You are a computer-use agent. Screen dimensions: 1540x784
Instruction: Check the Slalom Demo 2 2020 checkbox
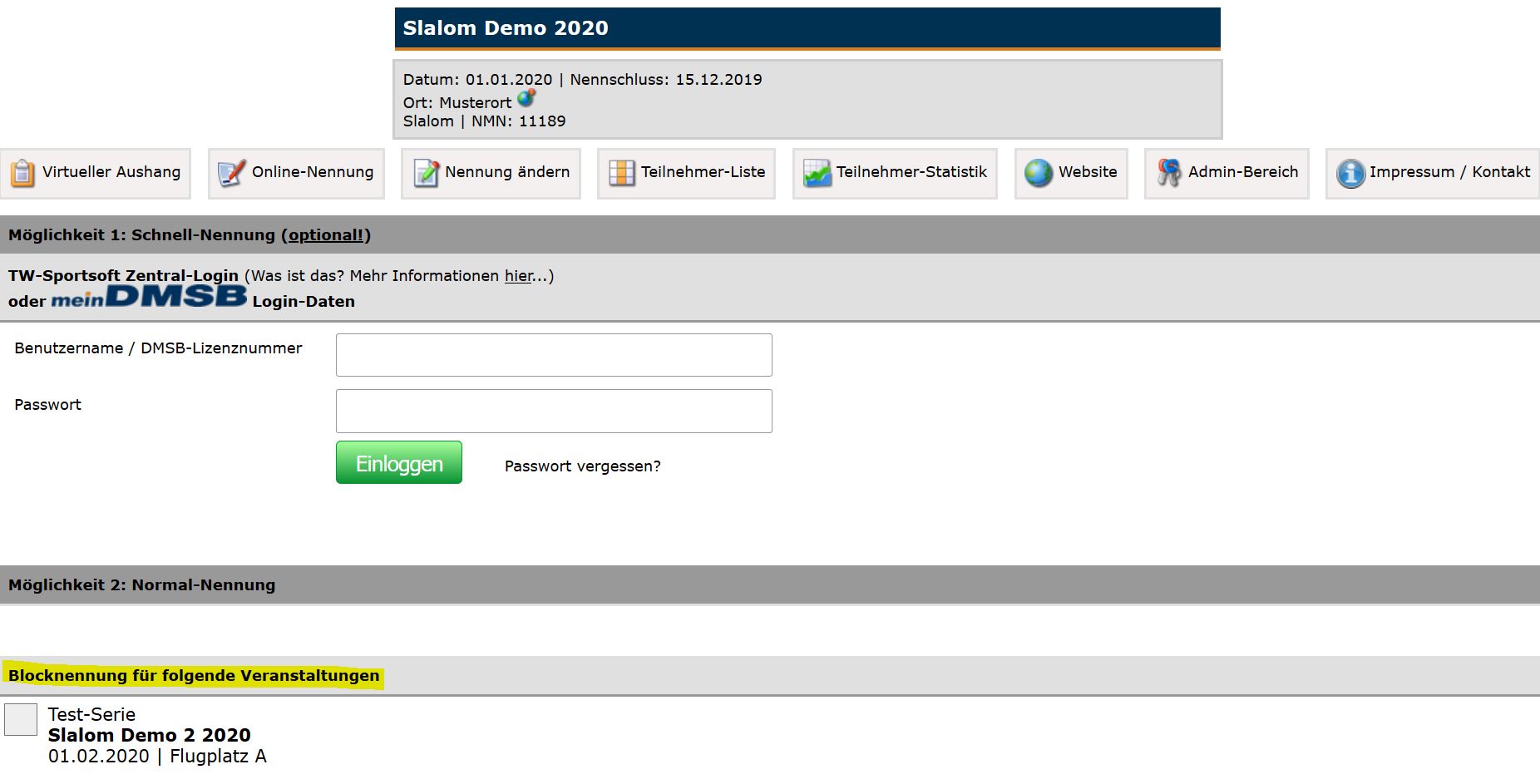click(x=21, y=719)
